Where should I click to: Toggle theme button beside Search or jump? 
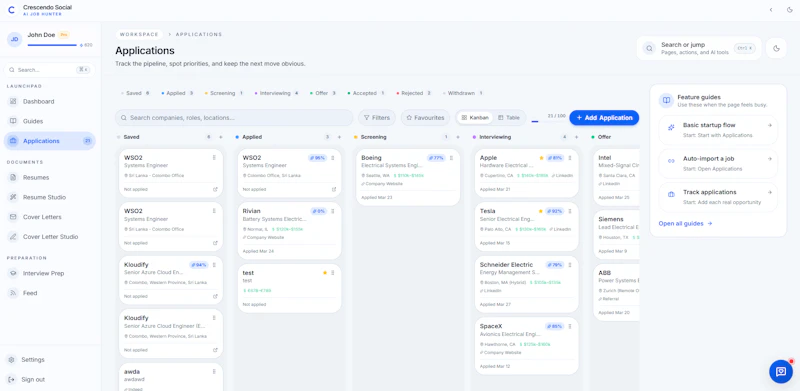click(x=776, y=48)
